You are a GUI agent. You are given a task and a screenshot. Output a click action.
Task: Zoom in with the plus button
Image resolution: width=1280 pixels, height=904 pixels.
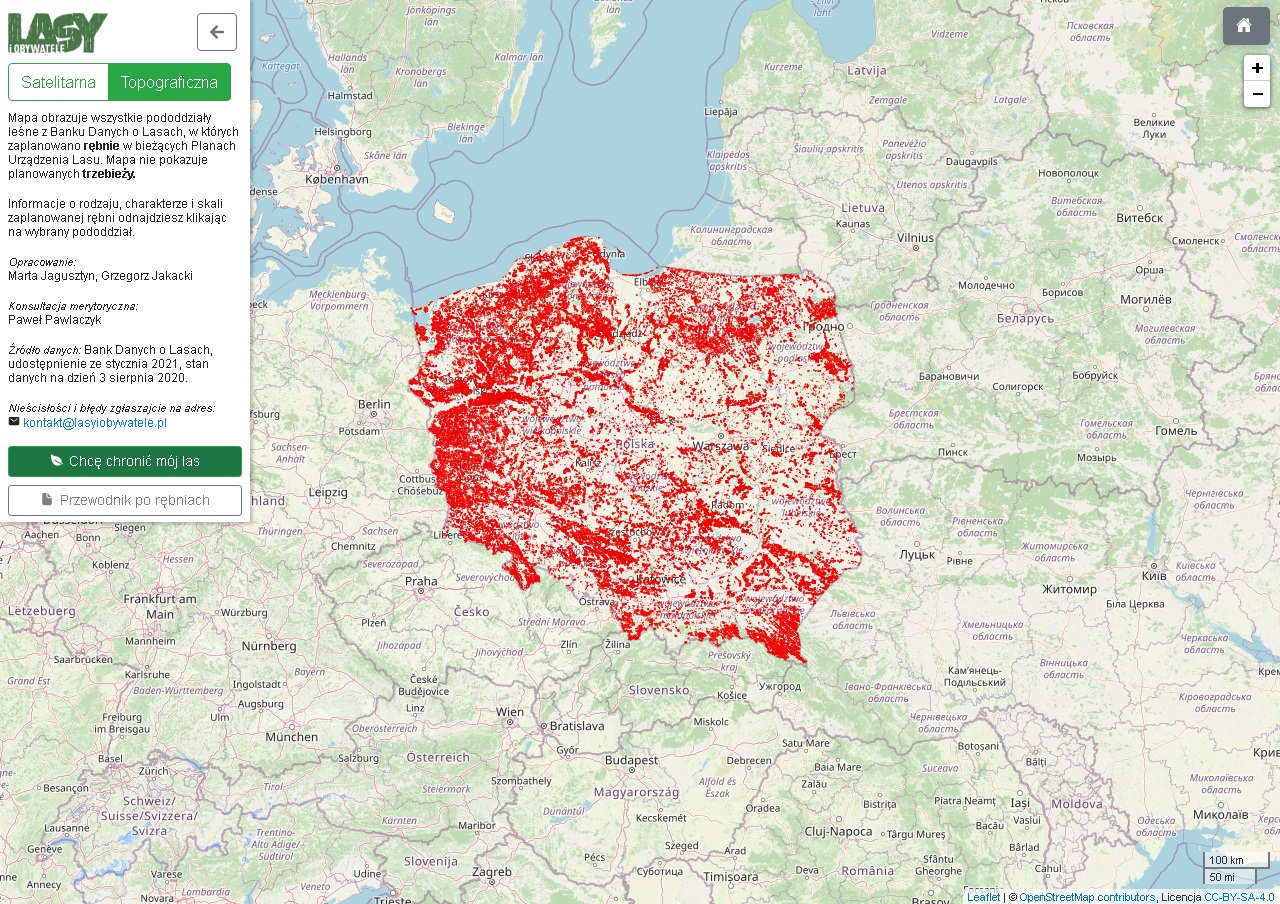click(x=1257, y=68)
